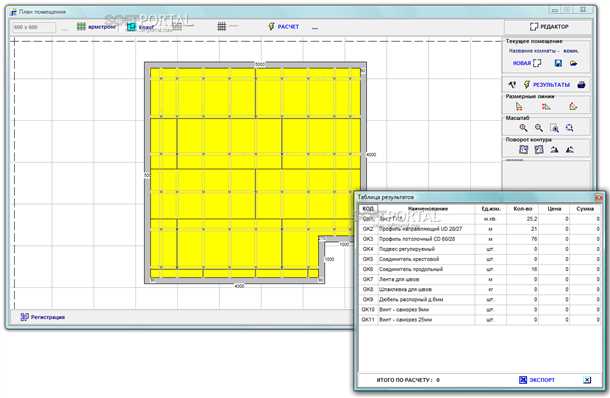Open the РЕДАКТОР contour editor
610x398 pixels.
[549, 26]
